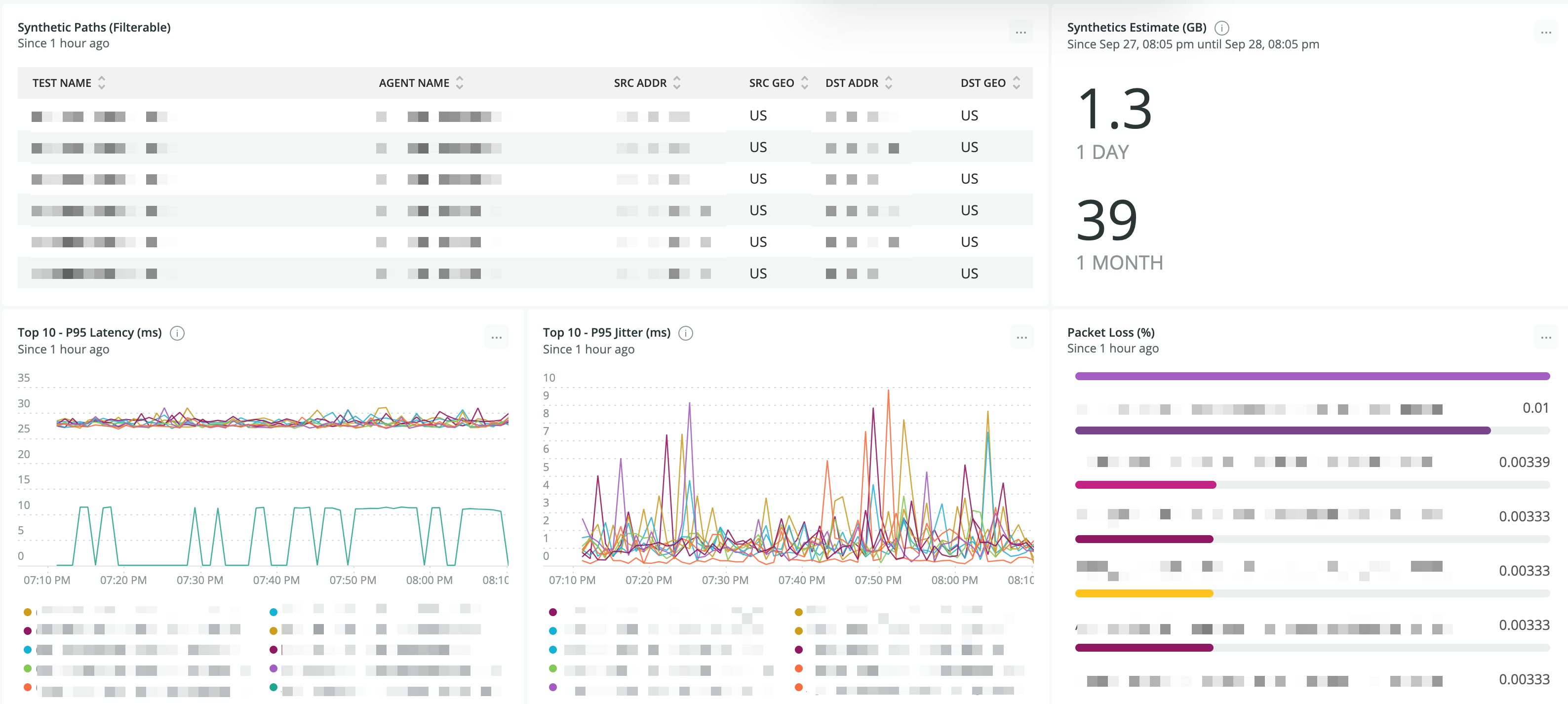Click info icon beside P95 Latency title
1568x704 pixels.
click(x=177, y=333)
